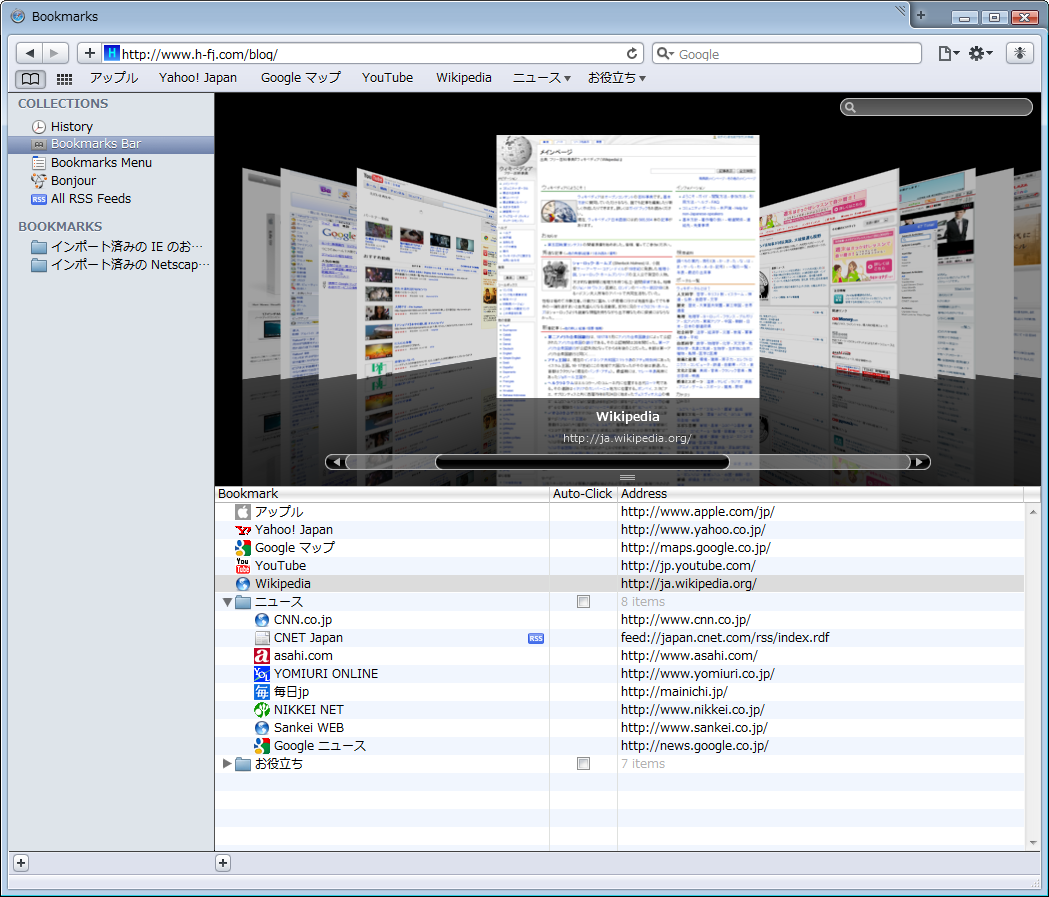
Task: Select History in Collections
Action: [111, 126]
